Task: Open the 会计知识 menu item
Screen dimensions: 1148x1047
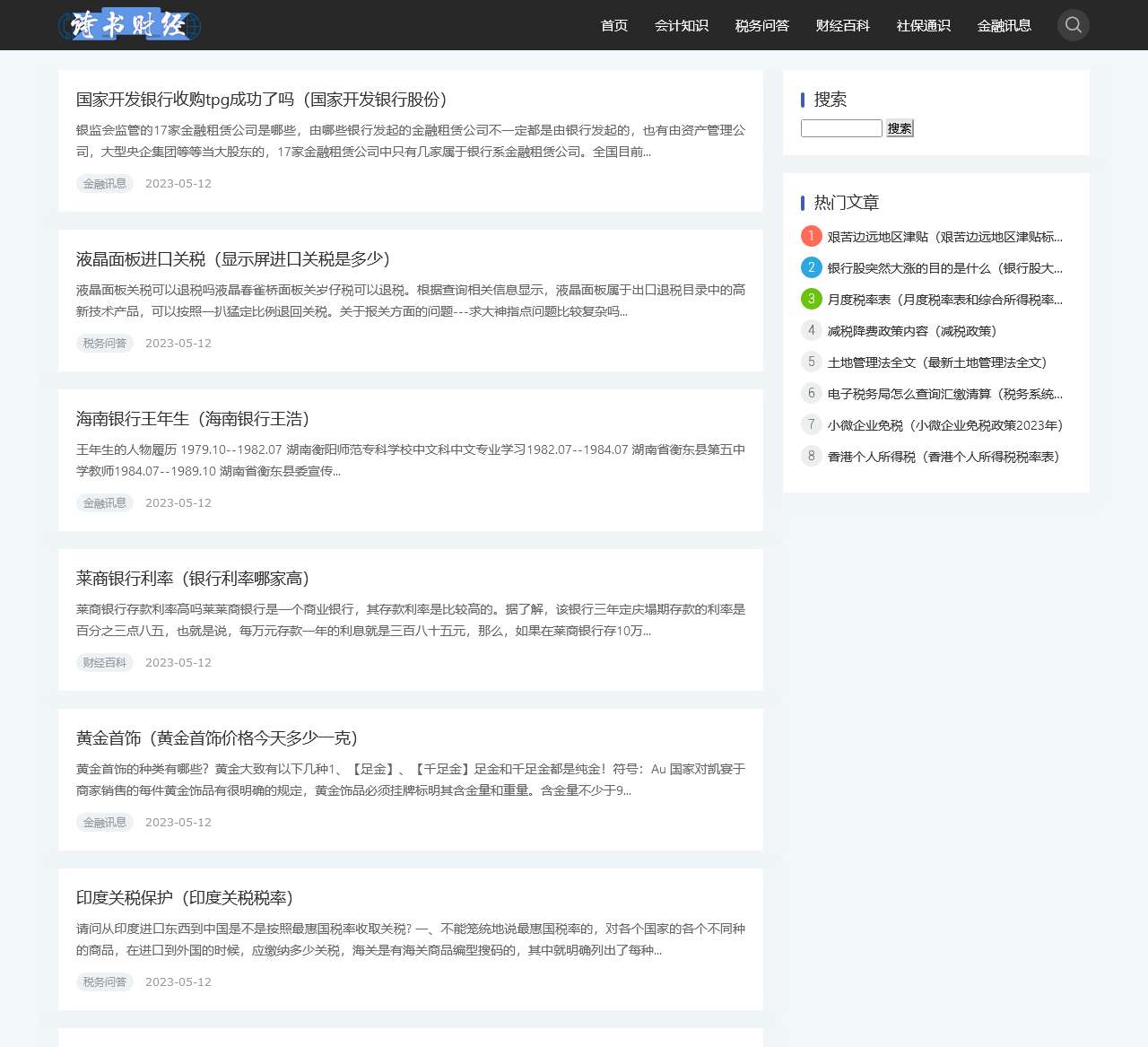Action: point(682,25)
